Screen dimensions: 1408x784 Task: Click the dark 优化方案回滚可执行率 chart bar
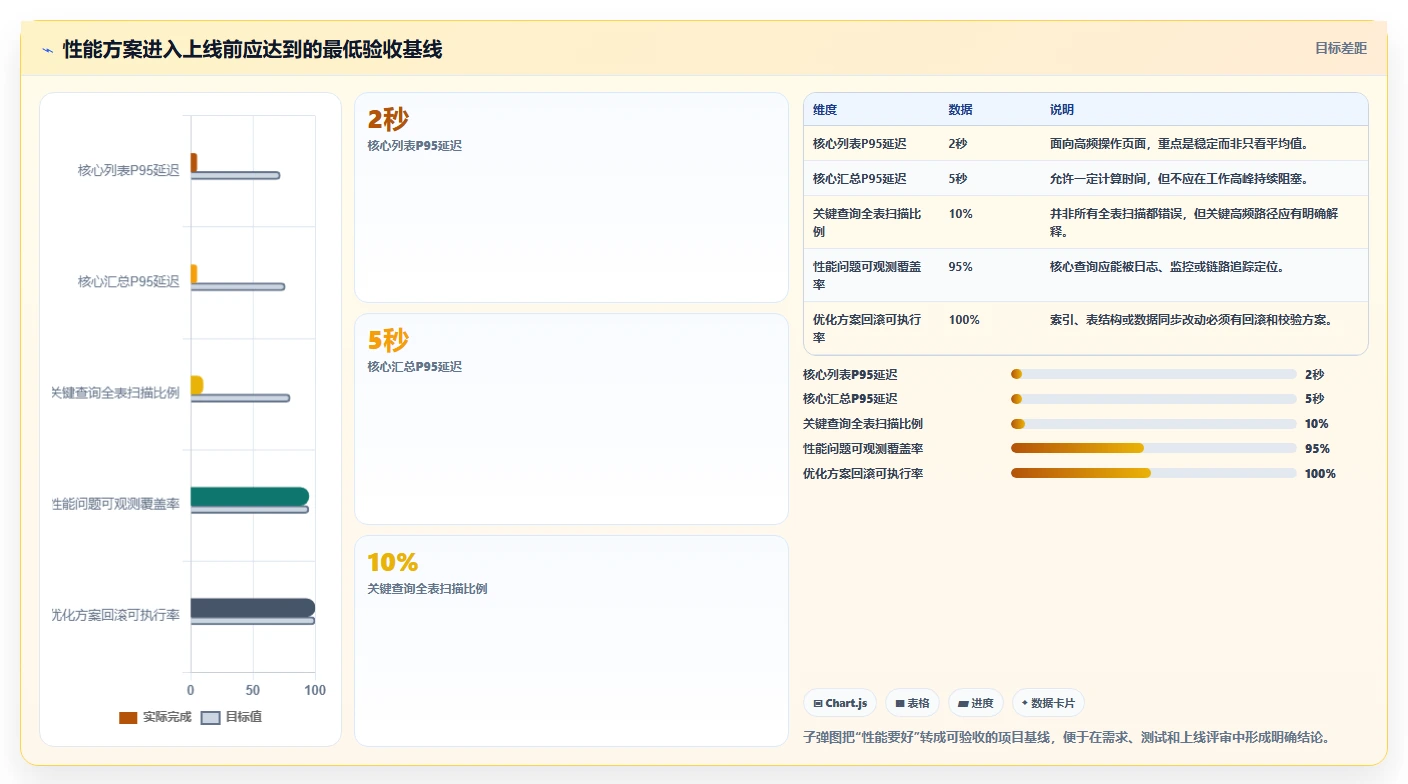tap(253, 607)
